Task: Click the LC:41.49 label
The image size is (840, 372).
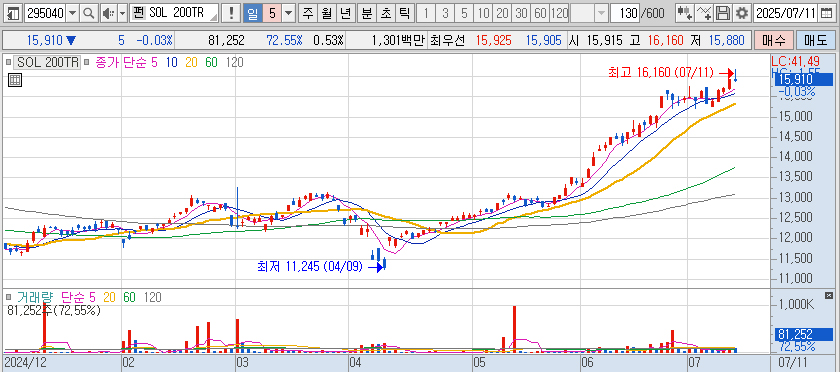Action: coord(797,61)
